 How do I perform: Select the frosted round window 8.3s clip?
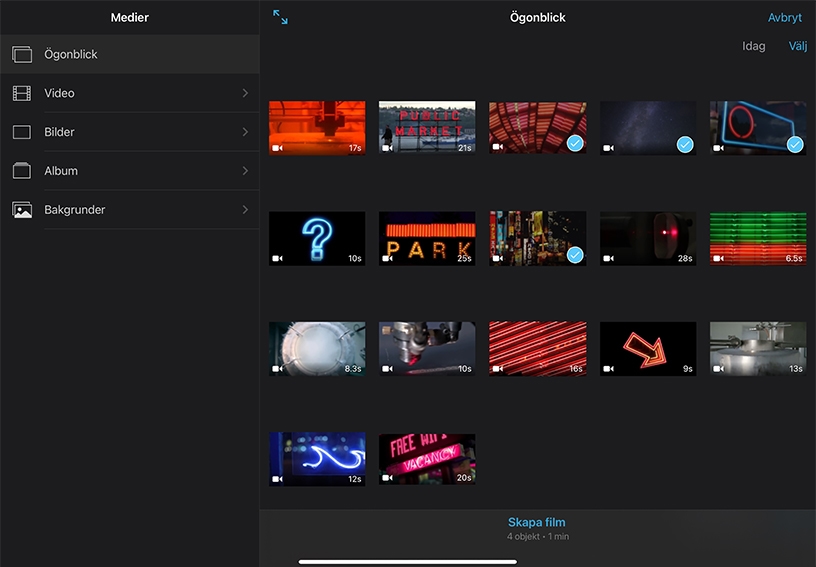pos(317,349)
